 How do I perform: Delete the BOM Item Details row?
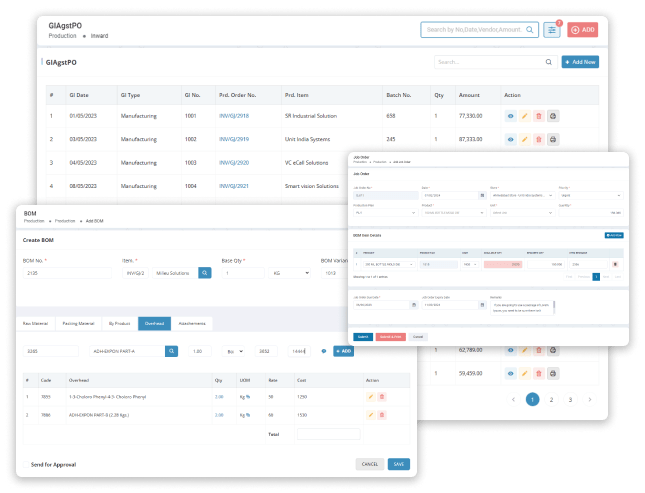(x=615, y=264)
